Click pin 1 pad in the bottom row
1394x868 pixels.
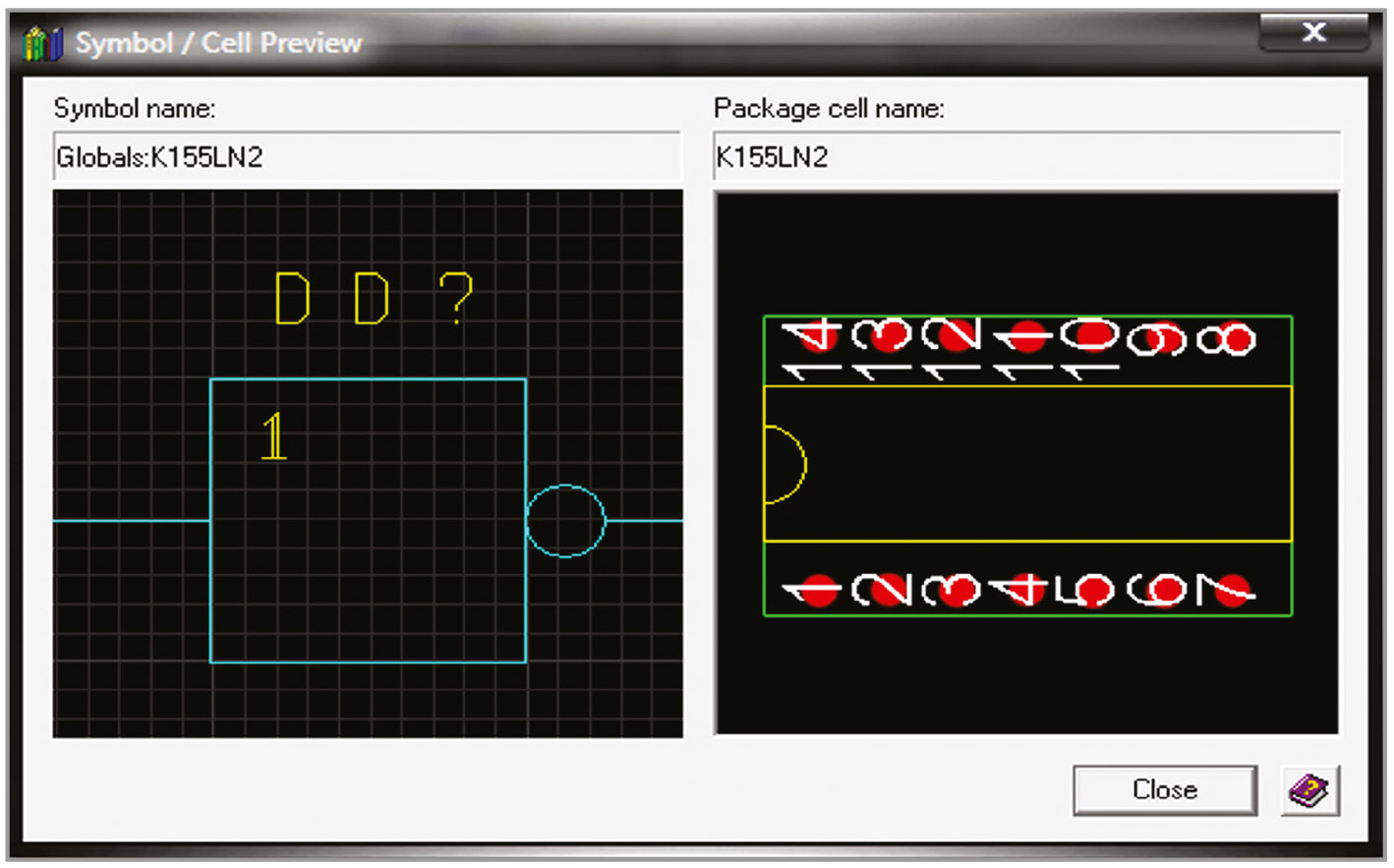pos(816,590)
